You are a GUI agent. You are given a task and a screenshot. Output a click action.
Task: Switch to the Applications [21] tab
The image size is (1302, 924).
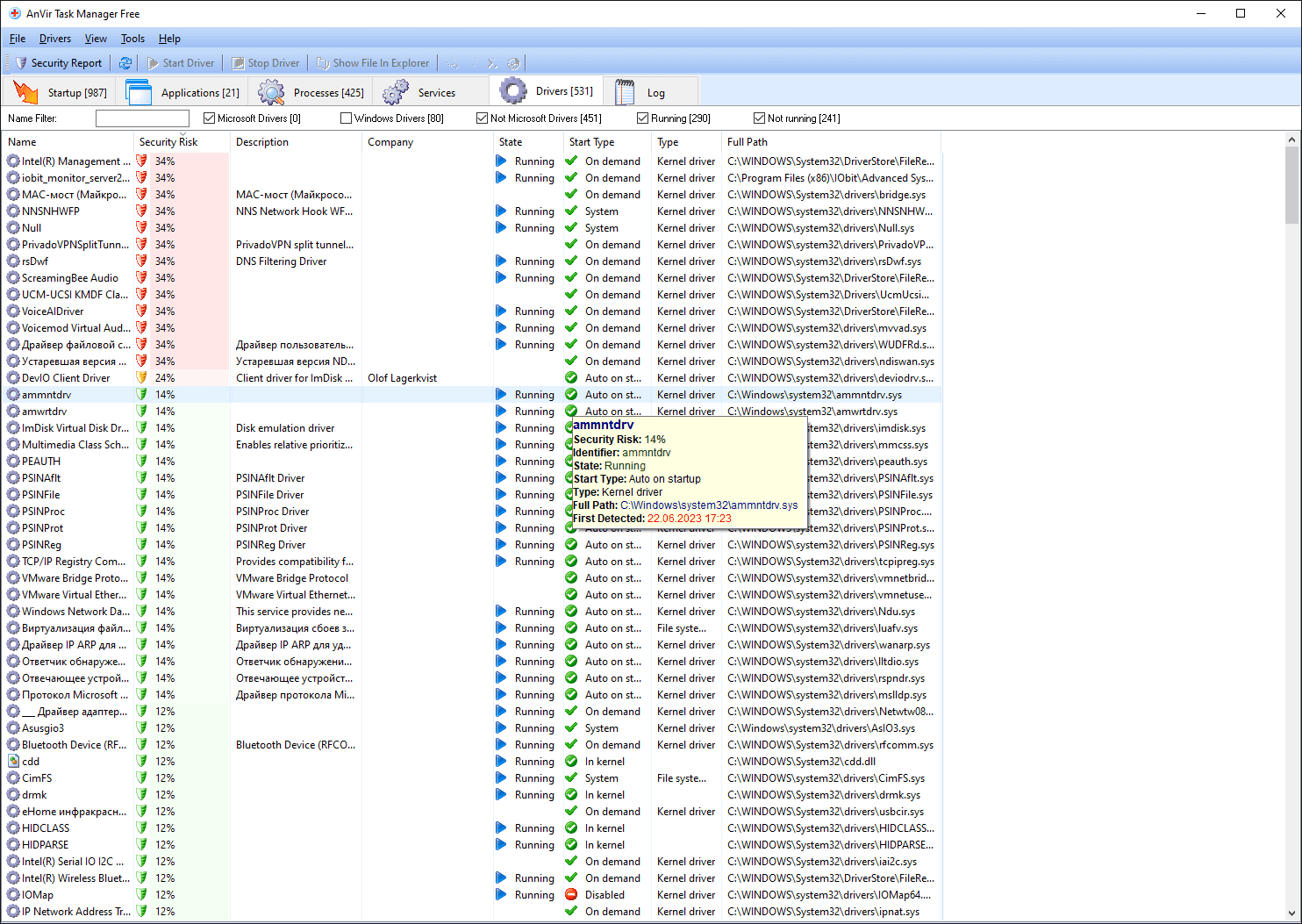click(x=182, y=92)
